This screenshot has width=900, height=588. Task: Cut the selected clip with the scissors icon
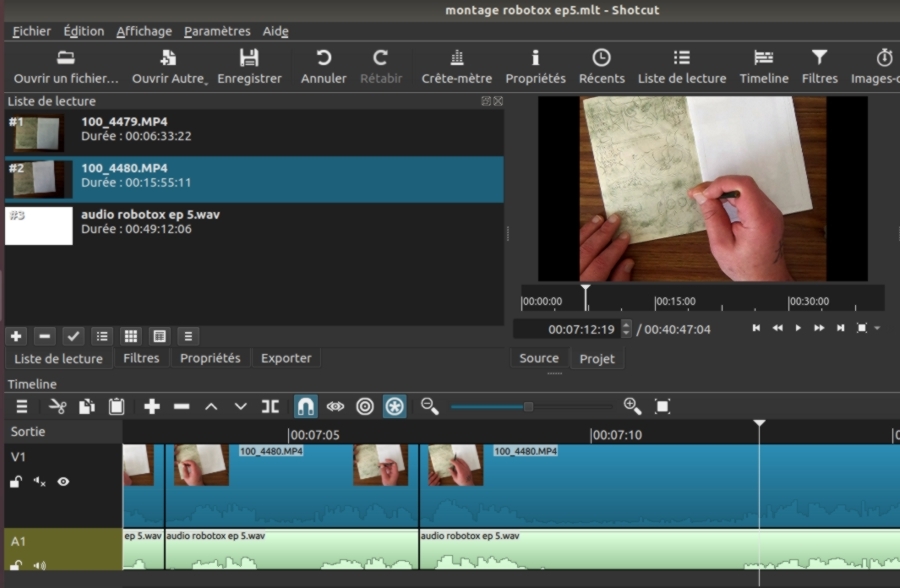pos(57,406)
